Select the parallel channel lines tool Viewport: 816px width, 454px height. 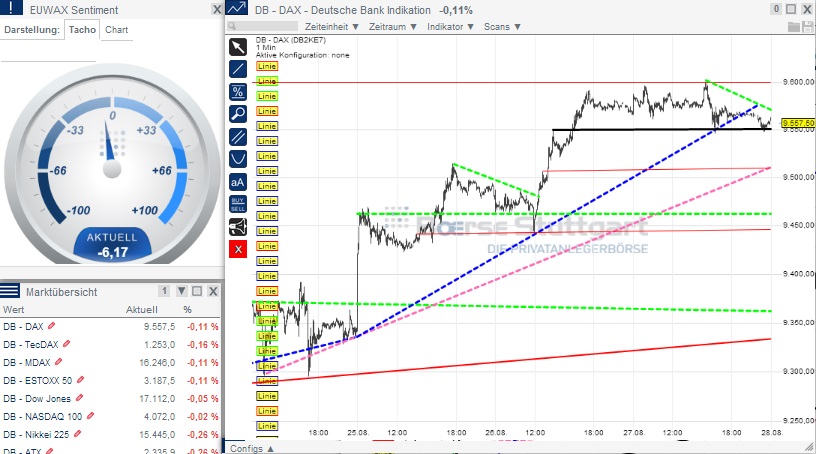(238, 137)
